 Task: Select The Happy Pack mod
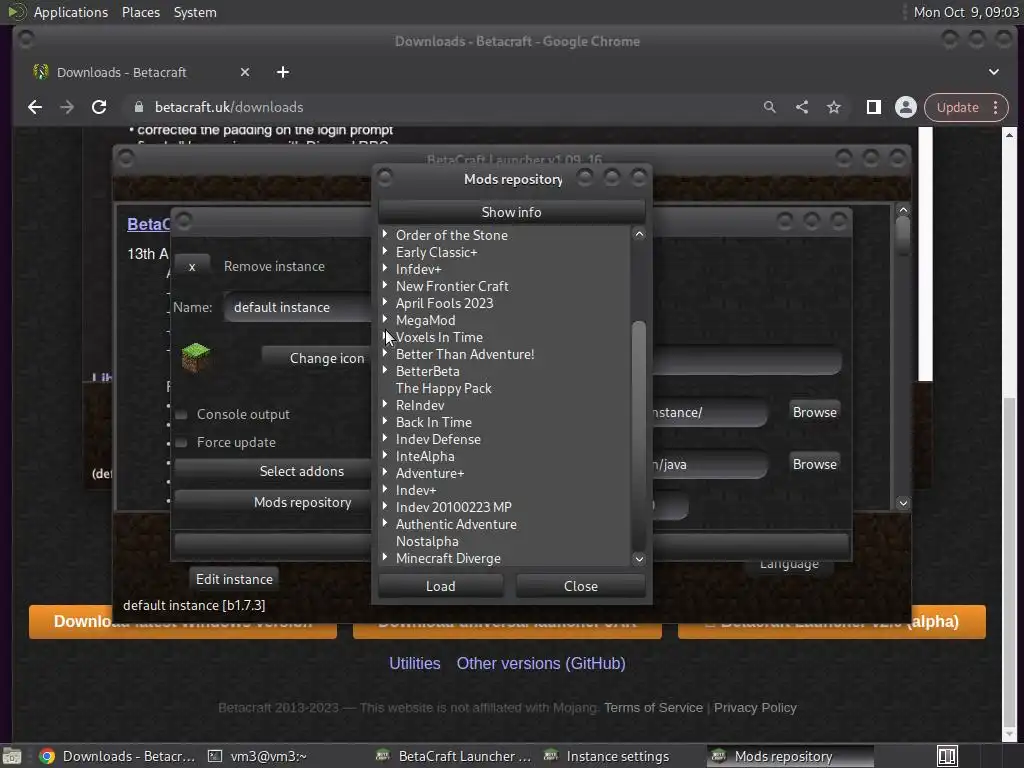click(x=443, y=389)
